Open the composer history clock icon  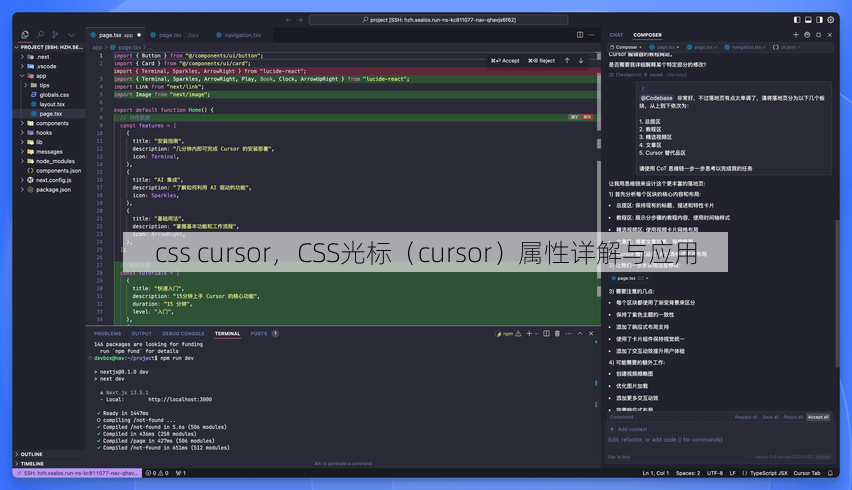807,35
